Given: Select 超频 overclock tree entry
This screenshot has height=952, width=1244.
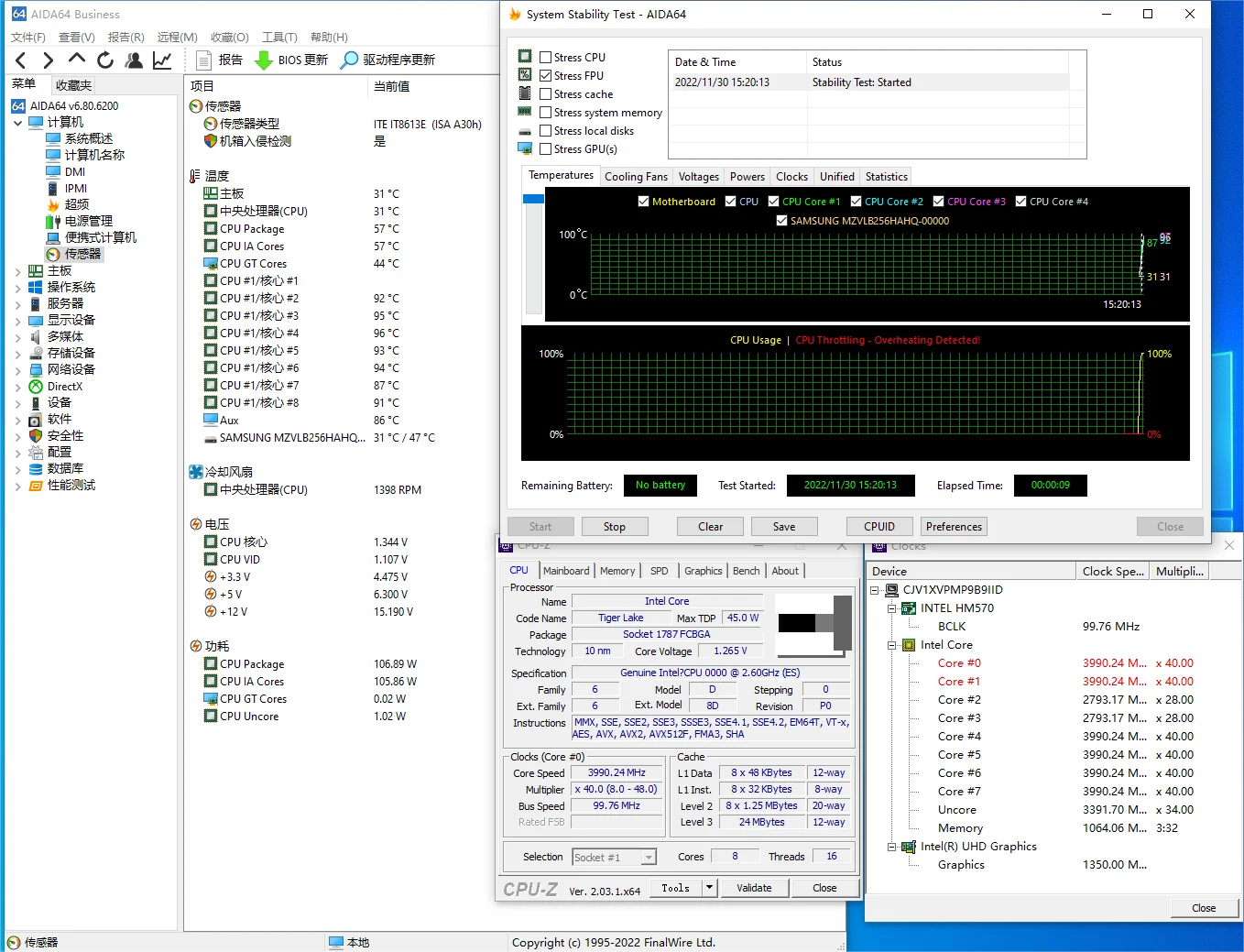Looking at the screenshot, I should (x=77, y=204).
